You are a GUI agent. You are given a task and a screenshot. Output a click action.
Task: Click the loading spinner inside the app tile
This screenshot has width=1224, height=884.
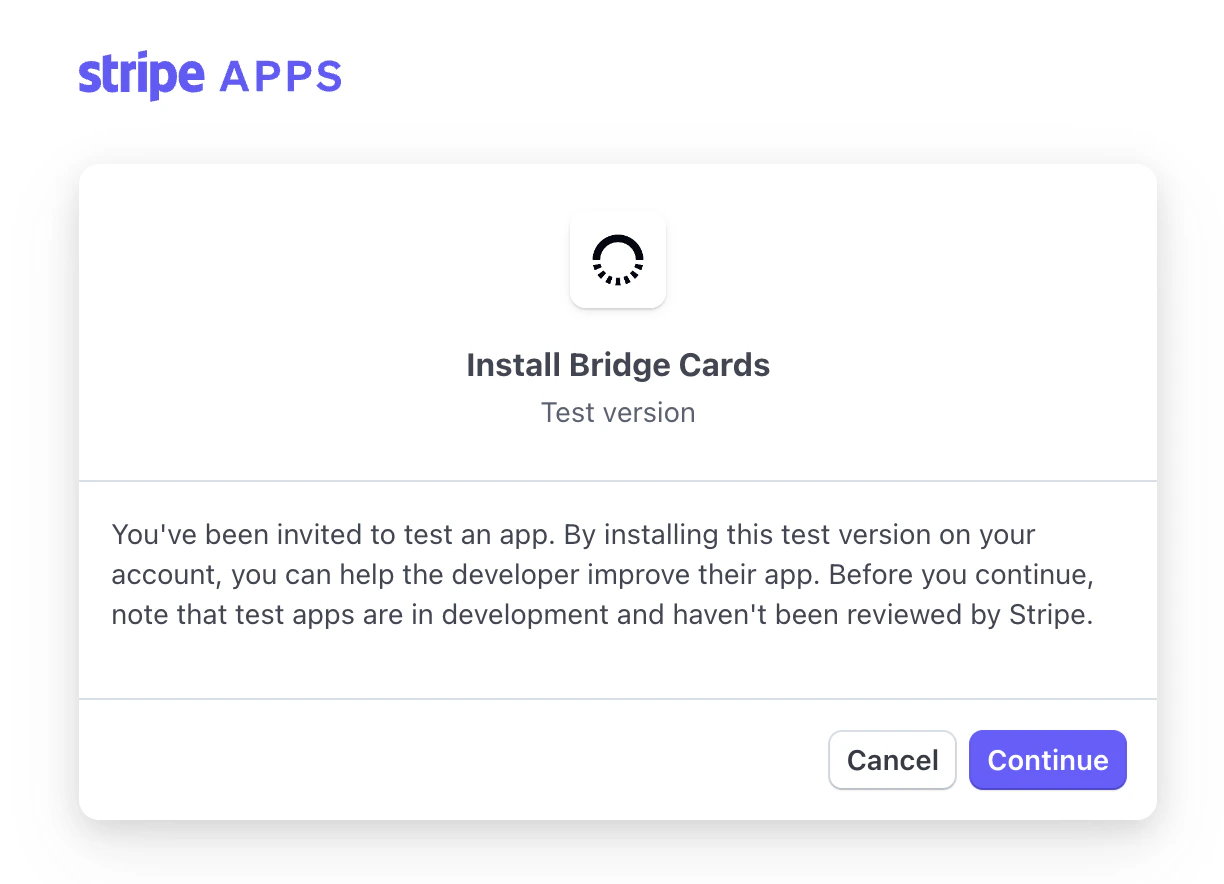click(617, 259)
